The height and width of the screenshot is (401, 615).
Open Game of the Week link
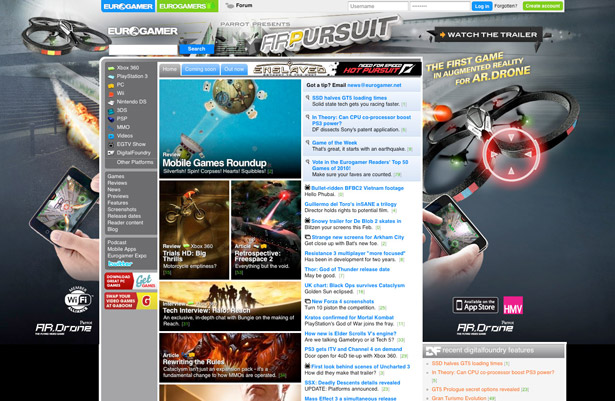click(x=335, y=143)
